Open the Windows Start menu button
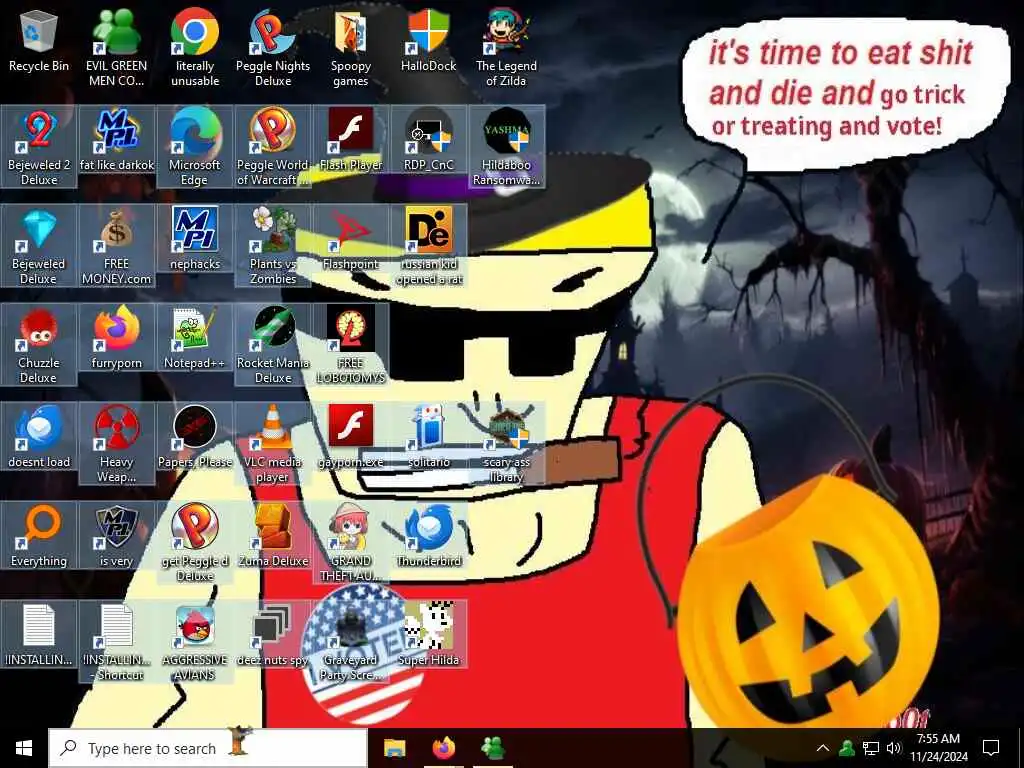This screenshot has height=768, width=1024. (x=24, y=748)
